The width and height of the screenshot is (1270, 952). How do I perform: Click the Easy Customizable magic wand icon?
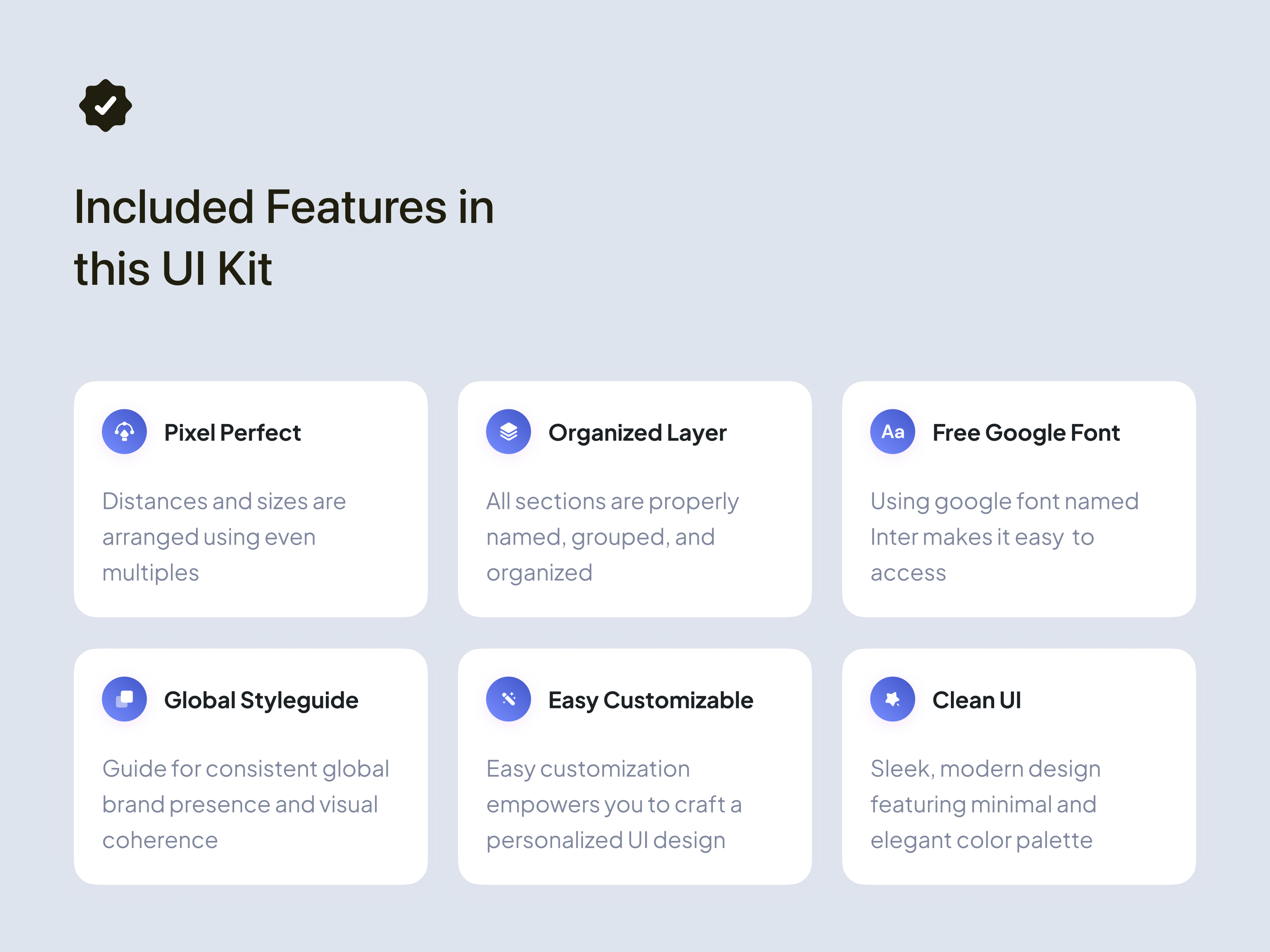point(509,699)
